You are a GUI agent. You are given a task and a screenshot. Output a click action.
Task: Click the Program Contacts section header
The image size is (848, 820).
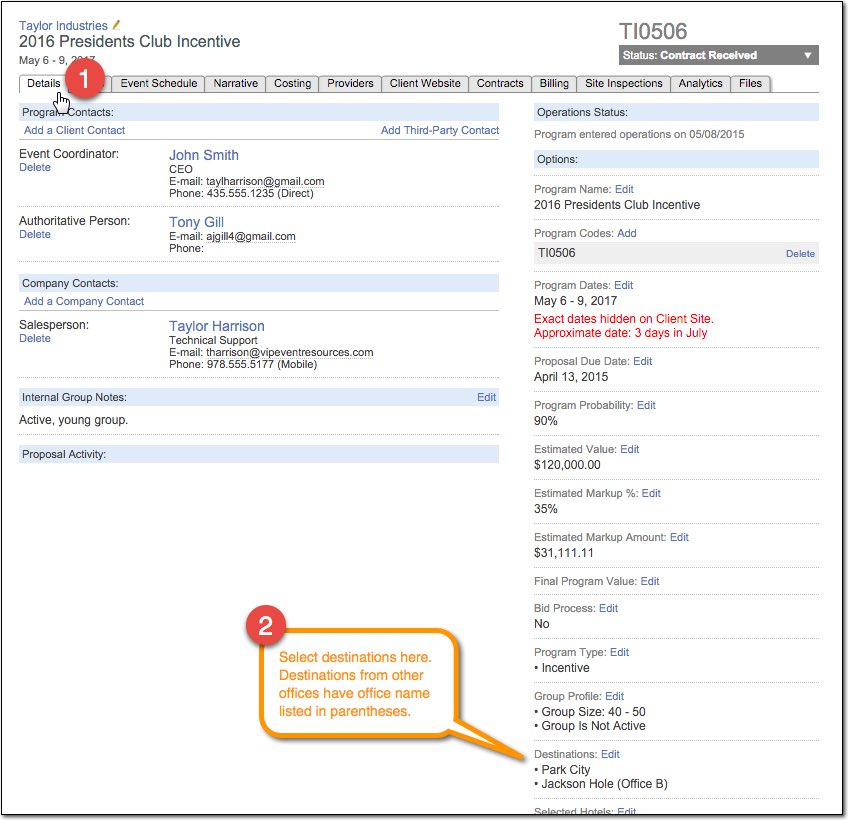pyautogui.click(x=259, y=113)
